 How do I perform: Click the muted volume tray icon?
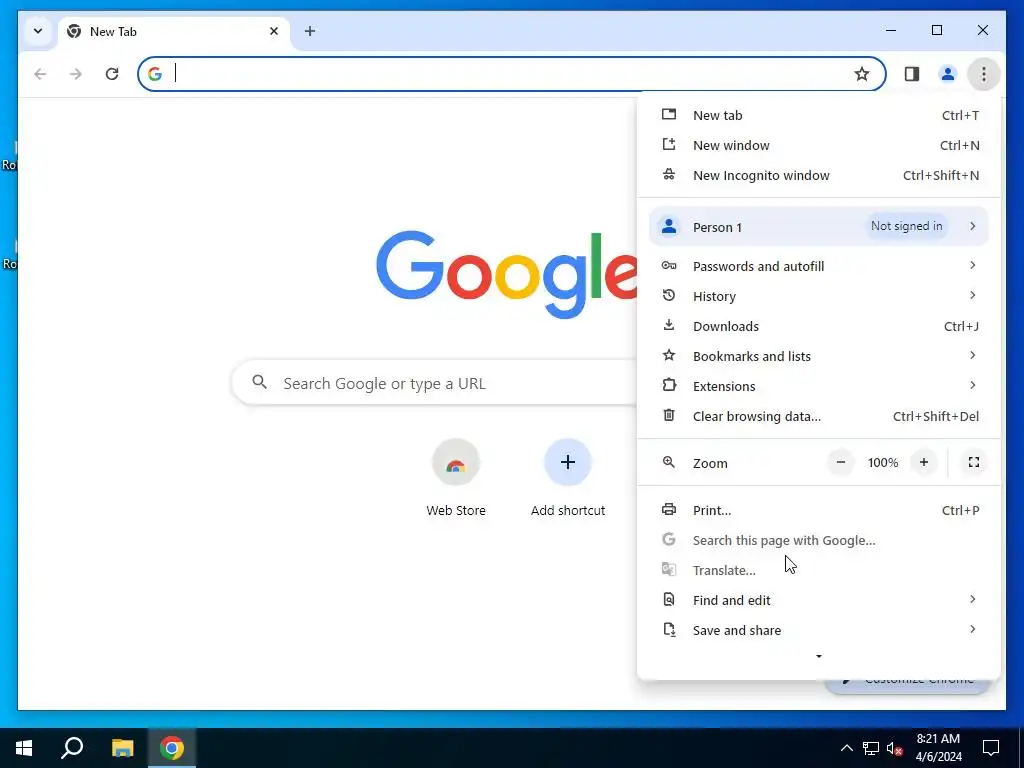(894, 748)
